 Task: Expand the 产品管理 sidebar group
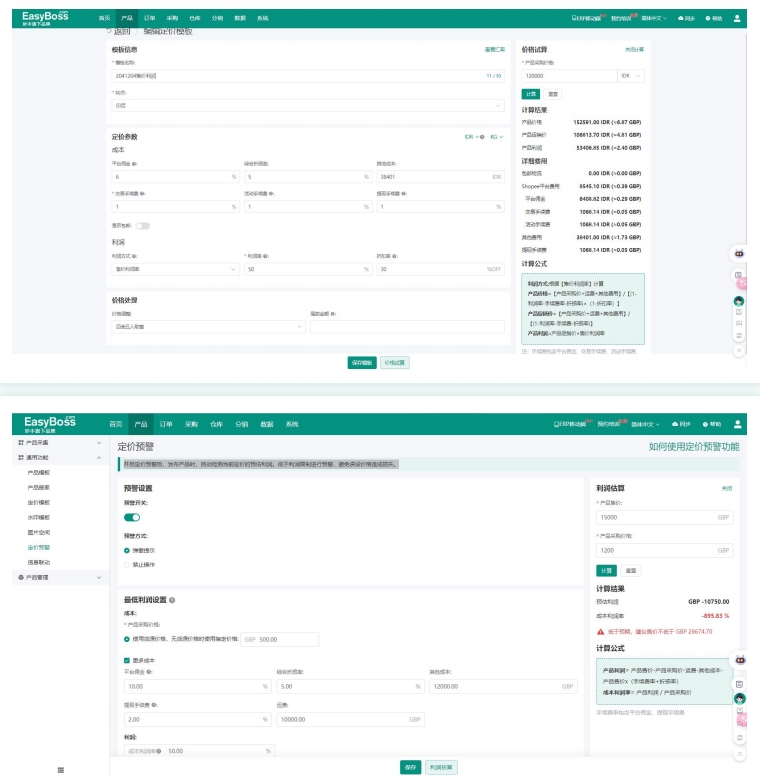click(x=60, y=577)
